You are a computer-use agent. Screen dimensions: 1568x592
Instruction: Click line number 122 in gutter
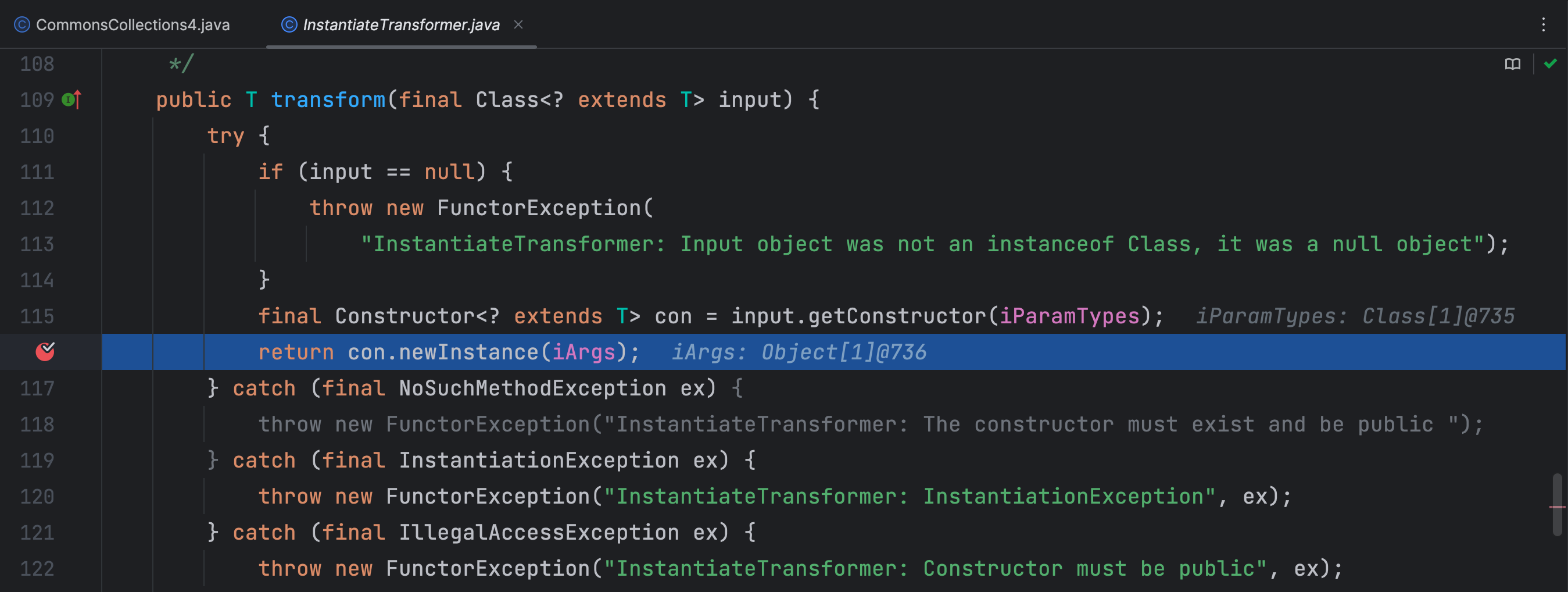coord(37,568)
